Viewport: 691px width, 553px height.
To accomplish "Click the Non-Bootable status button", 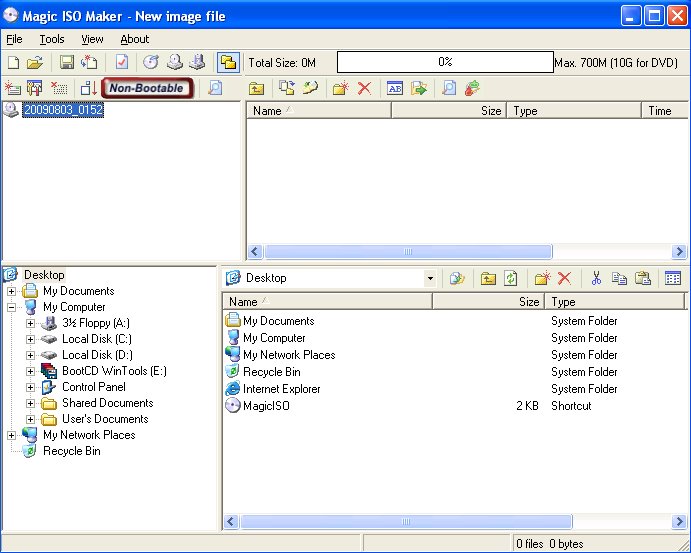I will [147, 88].
